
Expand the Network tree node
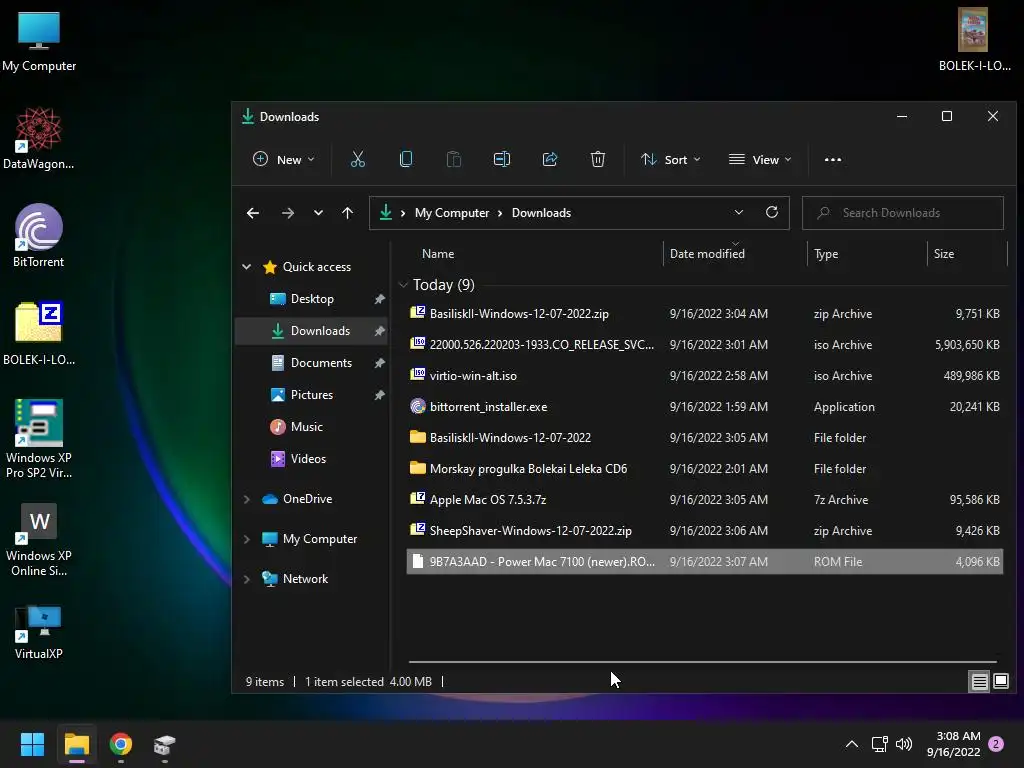pyautogui.click(x=247, y=579)
